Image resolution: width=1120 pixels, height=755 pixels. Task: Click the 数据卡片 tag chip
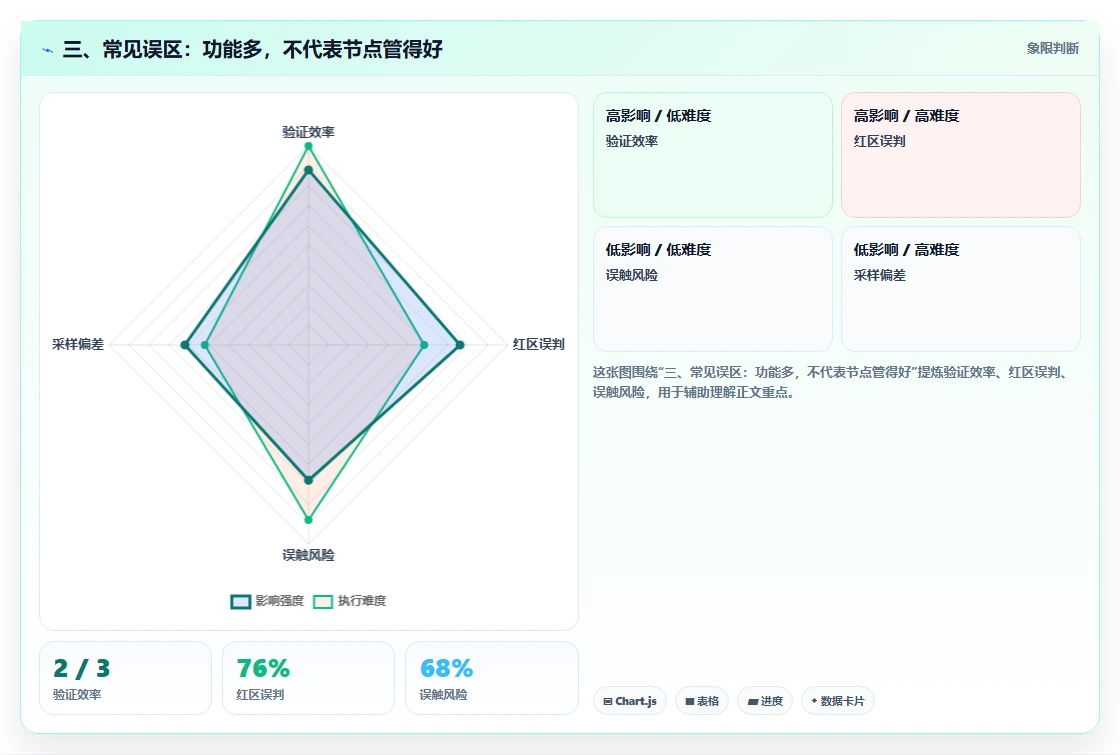838,701
